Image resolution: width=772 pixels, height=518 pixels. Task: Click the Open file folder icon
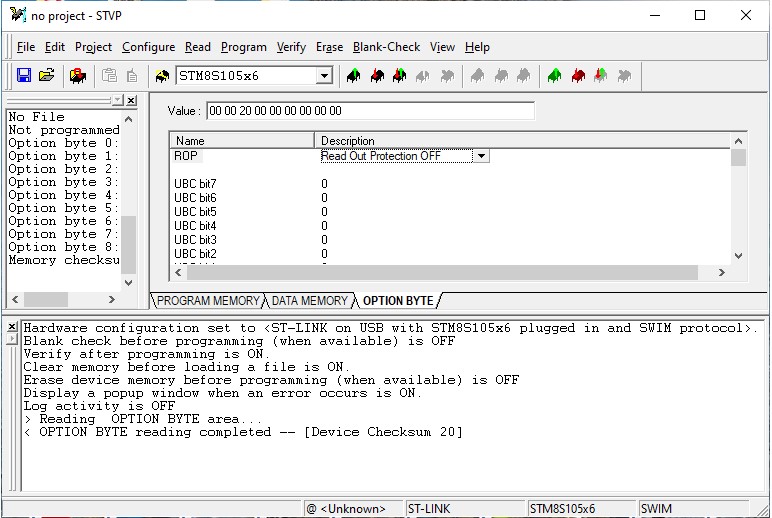click(47, 76)
